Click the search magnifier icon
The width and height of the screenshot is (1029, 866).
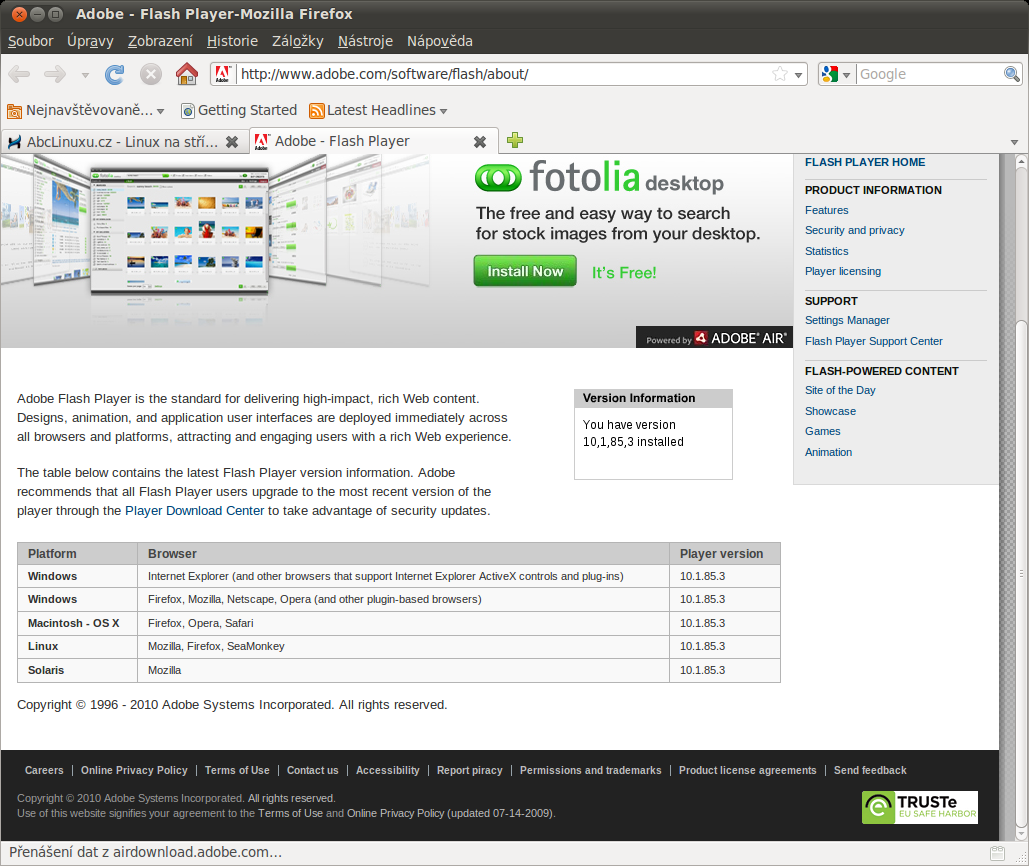coord(1011,74)
